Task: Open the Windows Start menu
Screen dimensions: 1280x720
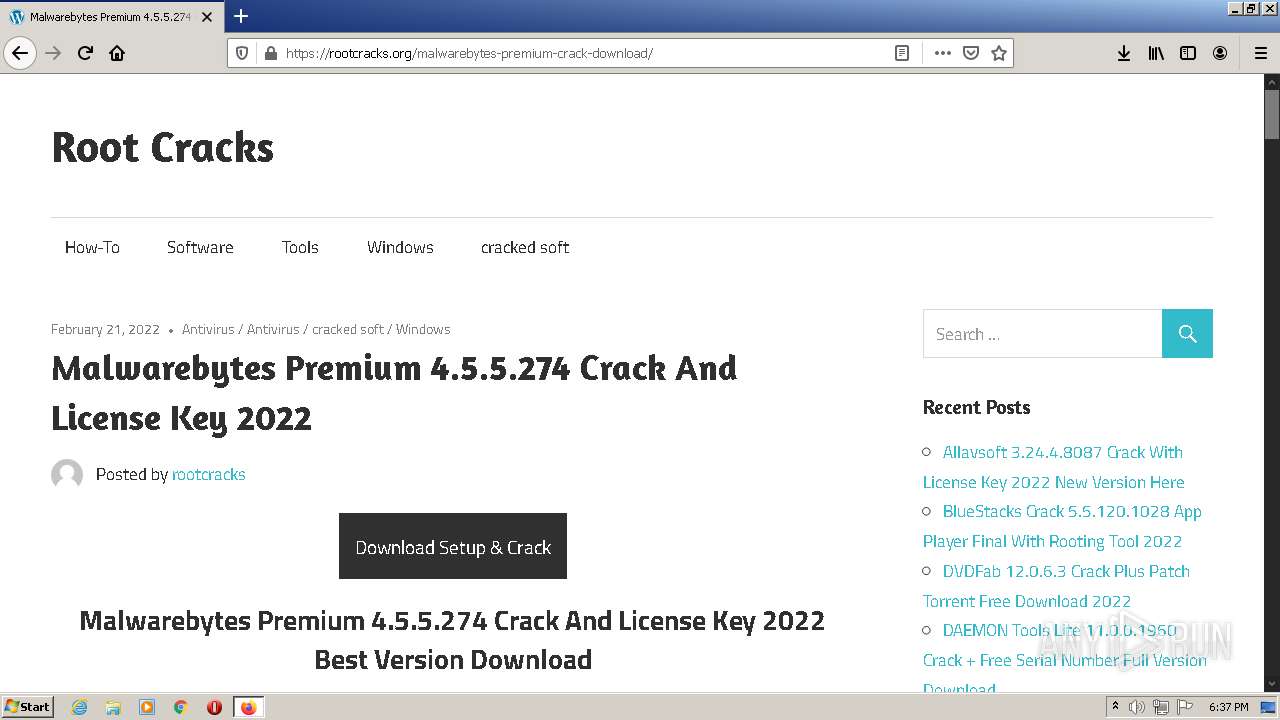Action: point(28,707)
